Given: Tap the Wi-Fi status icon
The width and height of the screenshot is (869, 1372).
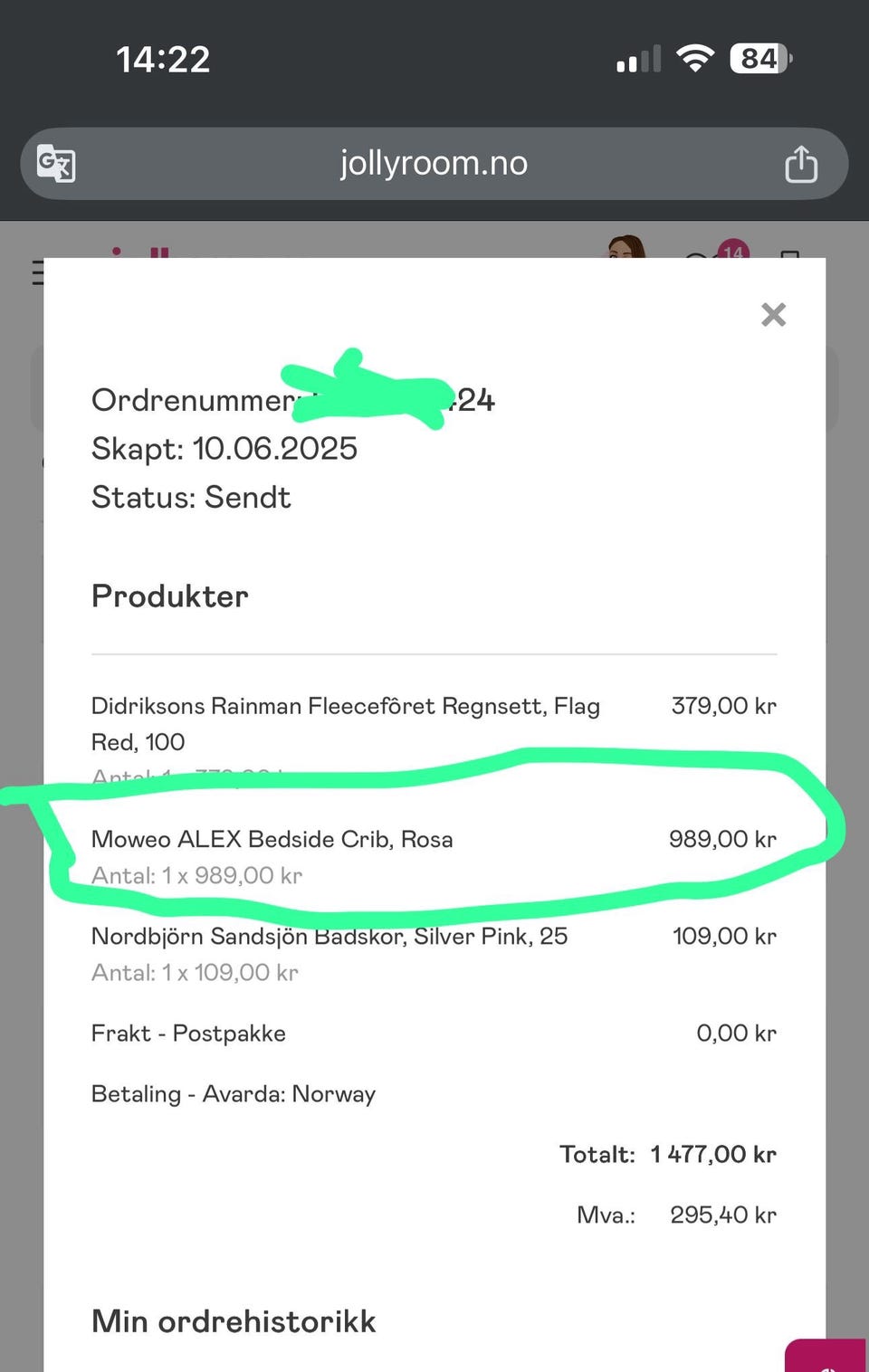Looking at the screenshot, I should 694,59.
